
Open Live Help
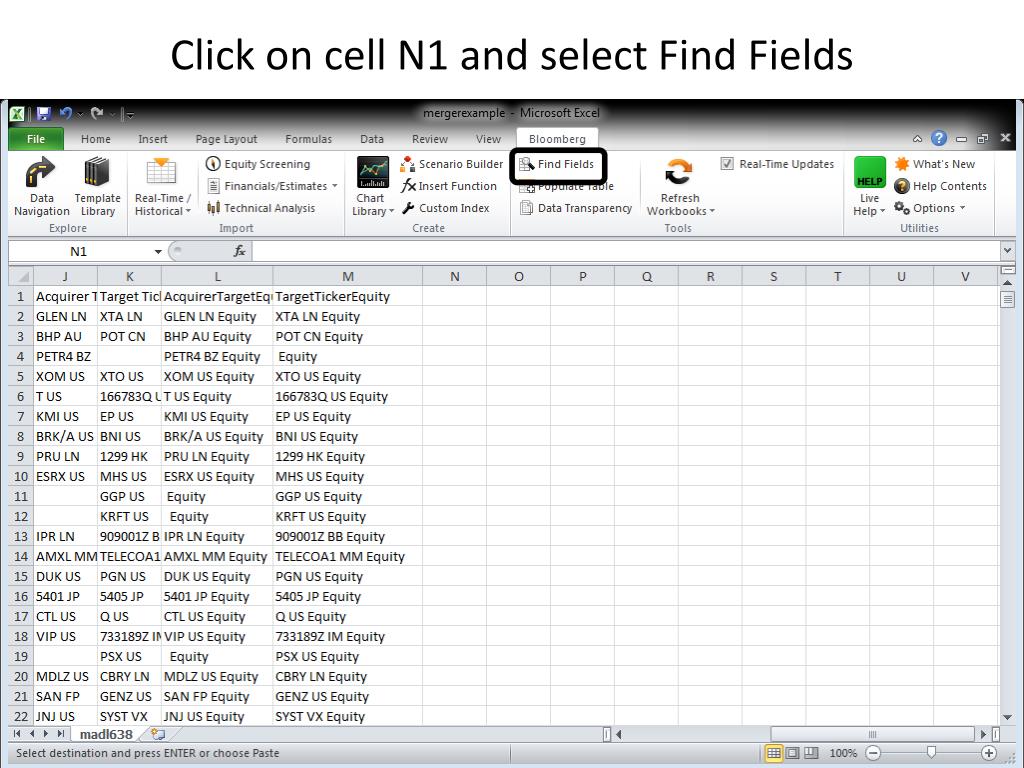[869, 187]
